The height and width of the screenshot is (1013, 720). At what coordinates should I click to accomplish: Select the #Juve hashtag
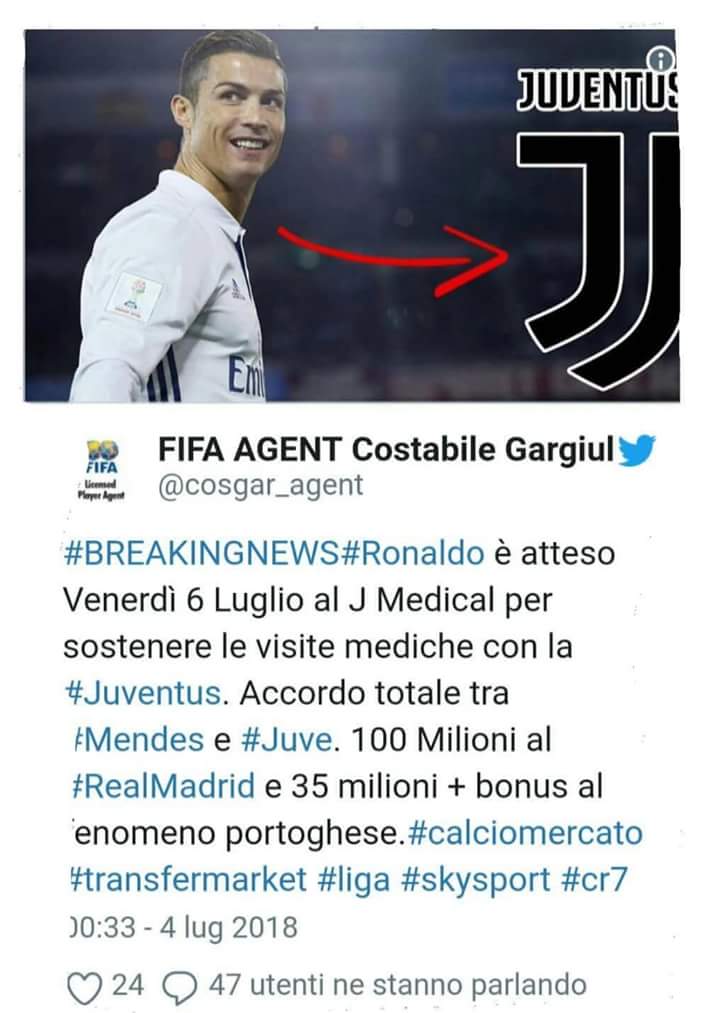click(286, 740)
